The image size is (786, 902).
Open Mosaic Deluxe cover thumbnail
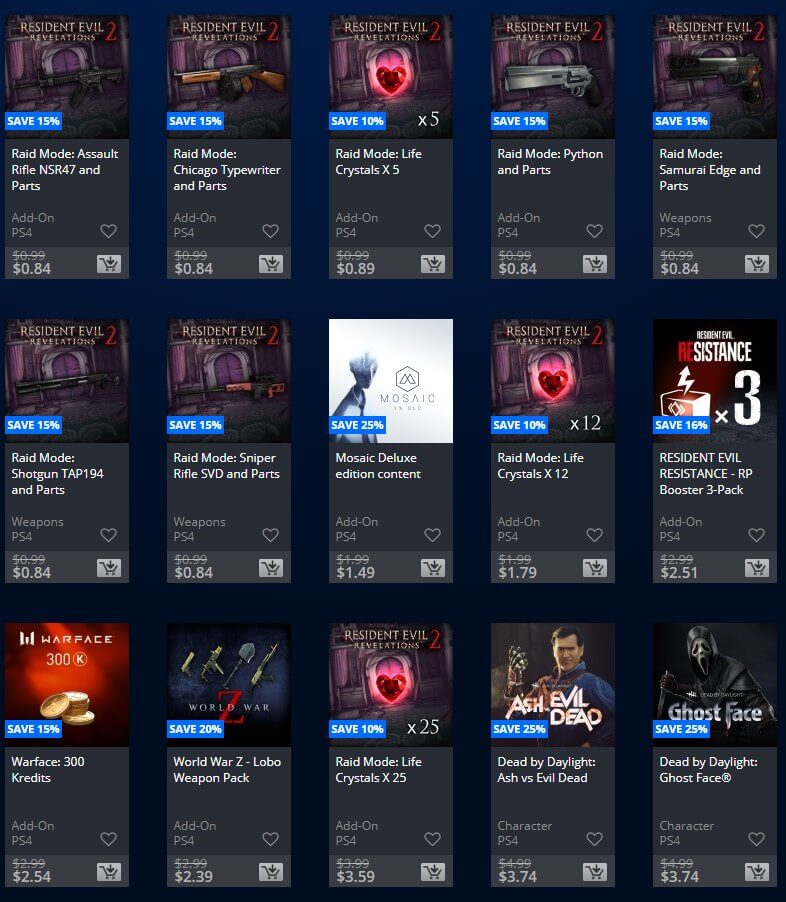pyautogui.click(x=391, y=381)
